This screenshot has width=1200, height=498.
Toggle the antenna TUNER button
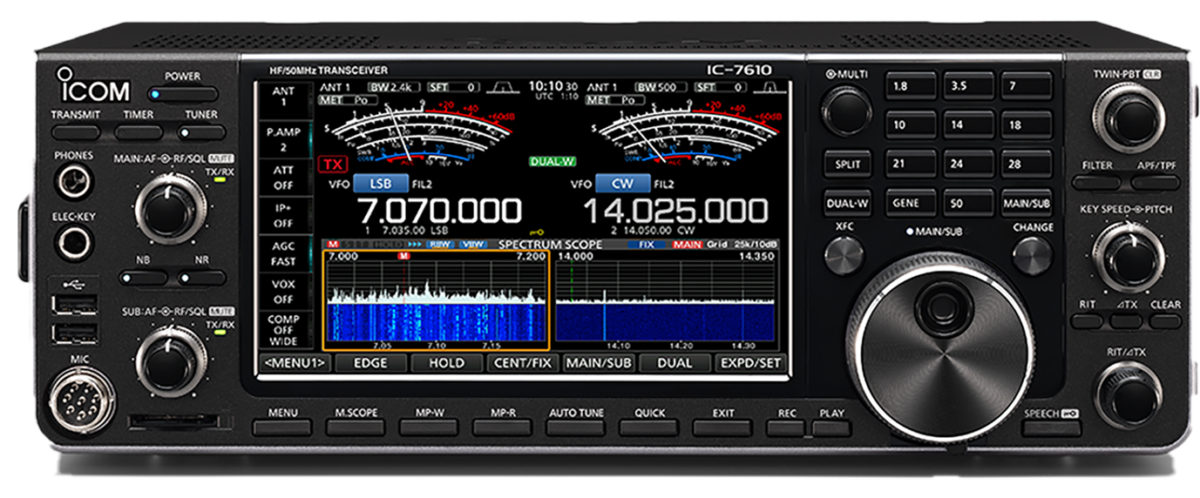[x=203, y=131]
